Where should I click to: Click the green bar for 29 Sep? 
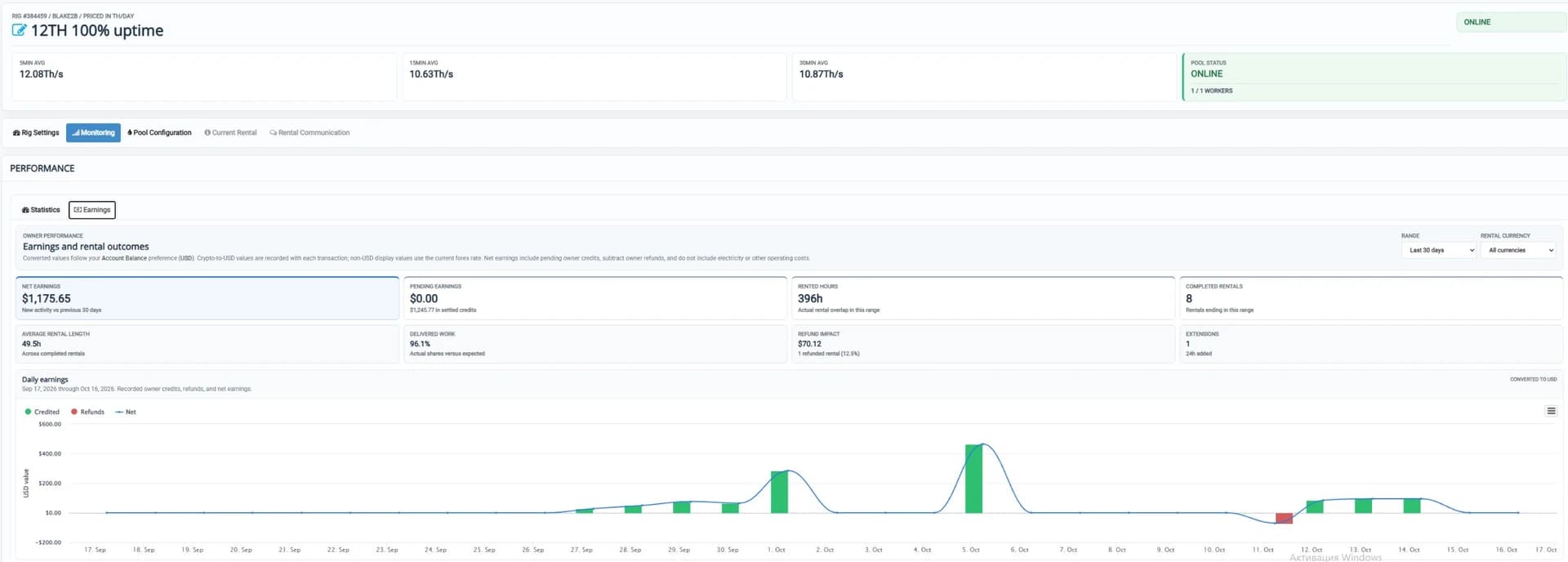[682, 507]
